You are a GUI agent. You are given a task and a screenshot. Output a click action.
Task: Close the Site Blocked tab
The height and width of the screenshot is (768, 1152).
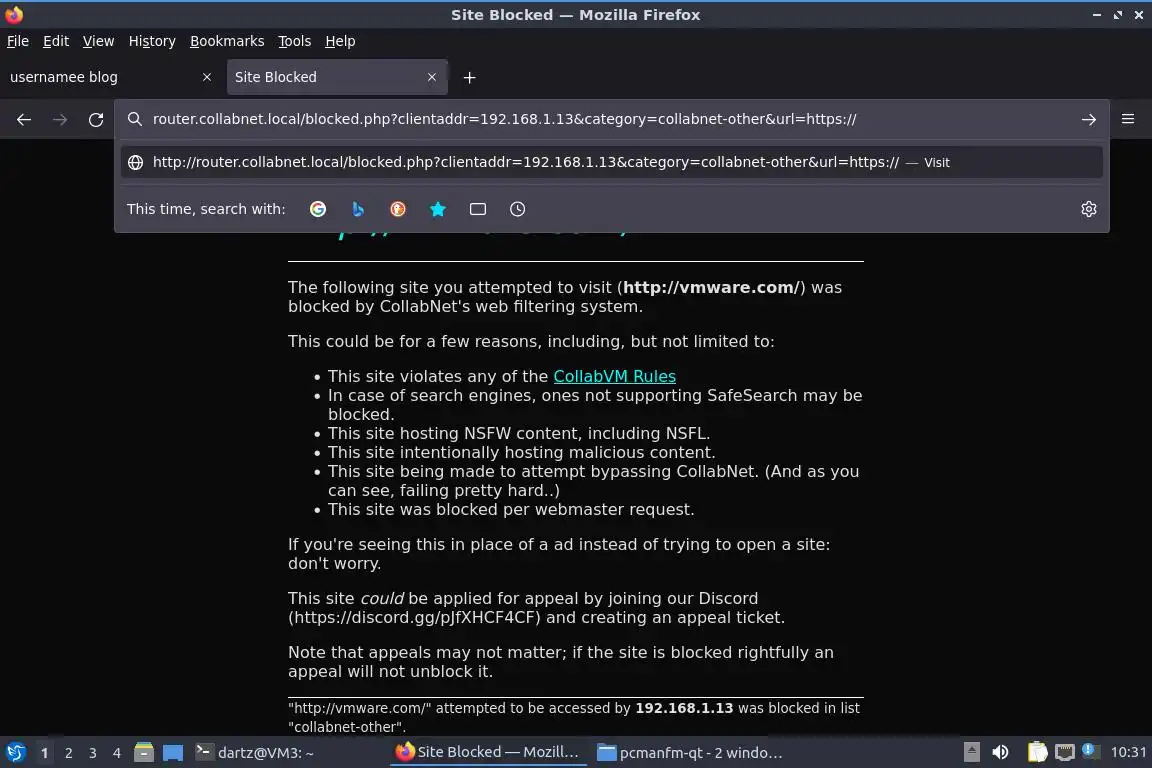(432, 77)
